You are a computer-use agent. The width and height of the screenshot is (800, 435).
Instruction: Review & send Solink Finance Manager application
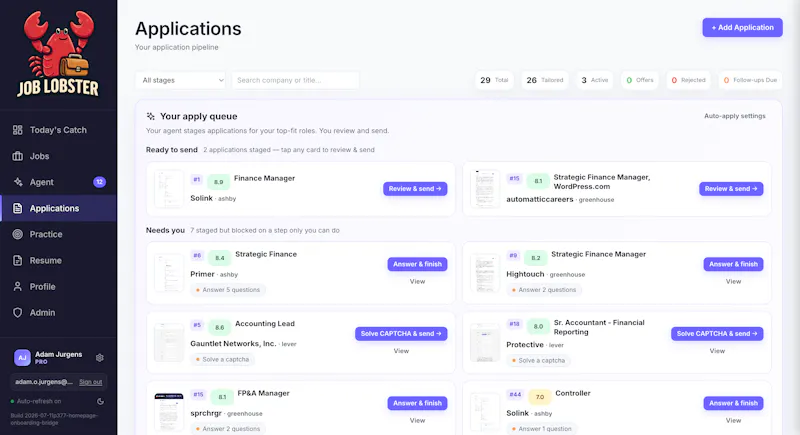point(415,189)
